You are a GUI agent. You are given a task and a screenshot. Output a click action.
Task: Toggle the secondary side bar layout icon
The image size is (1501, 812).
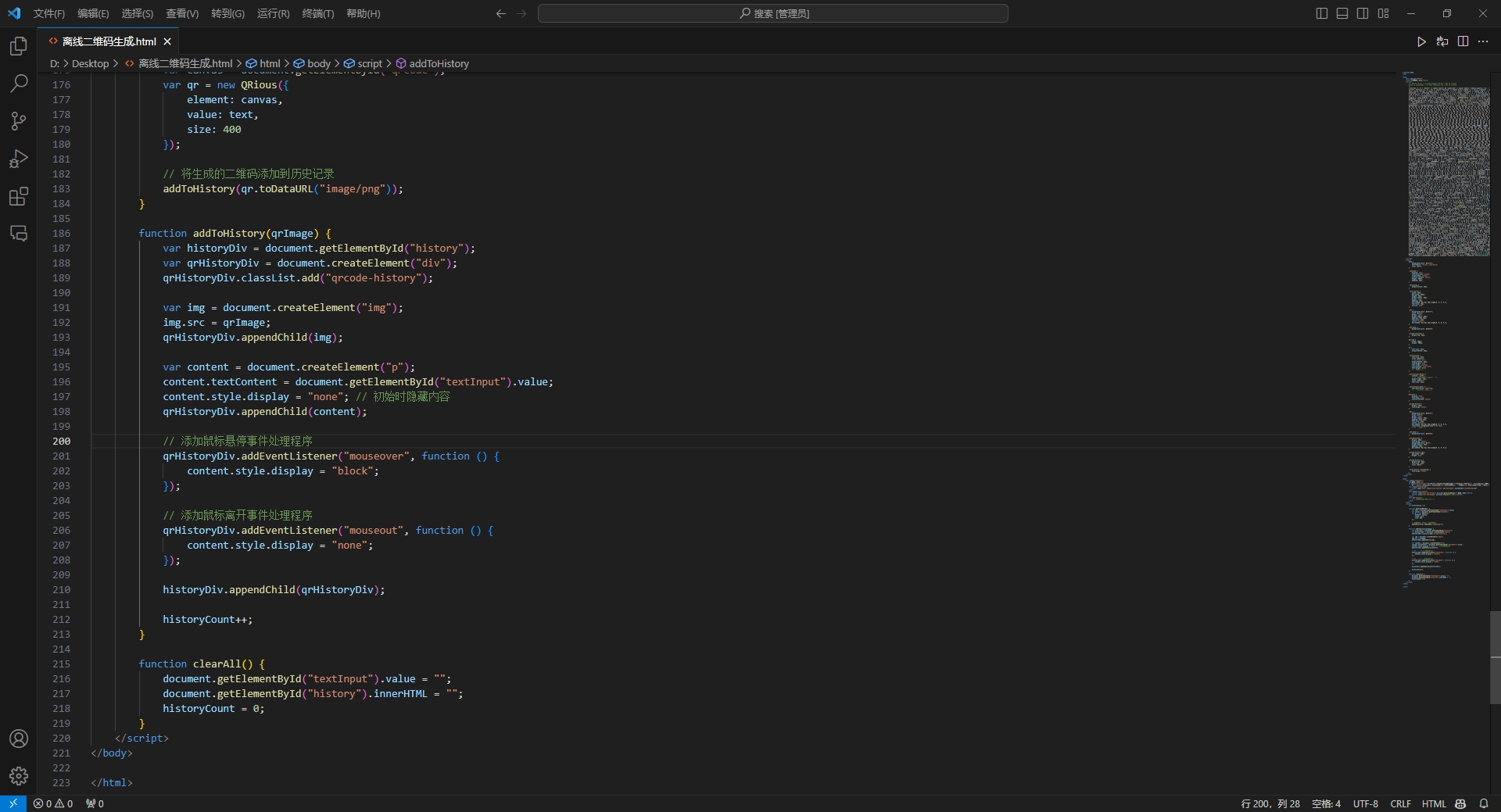(x=1363, y=13)
